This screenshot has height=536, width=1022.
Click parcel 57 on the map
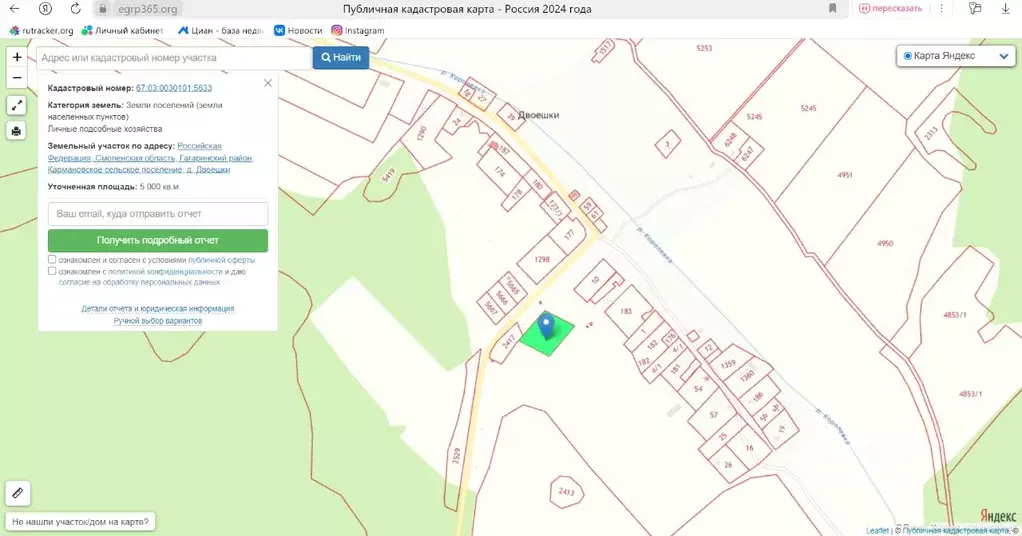pos(713,415)
